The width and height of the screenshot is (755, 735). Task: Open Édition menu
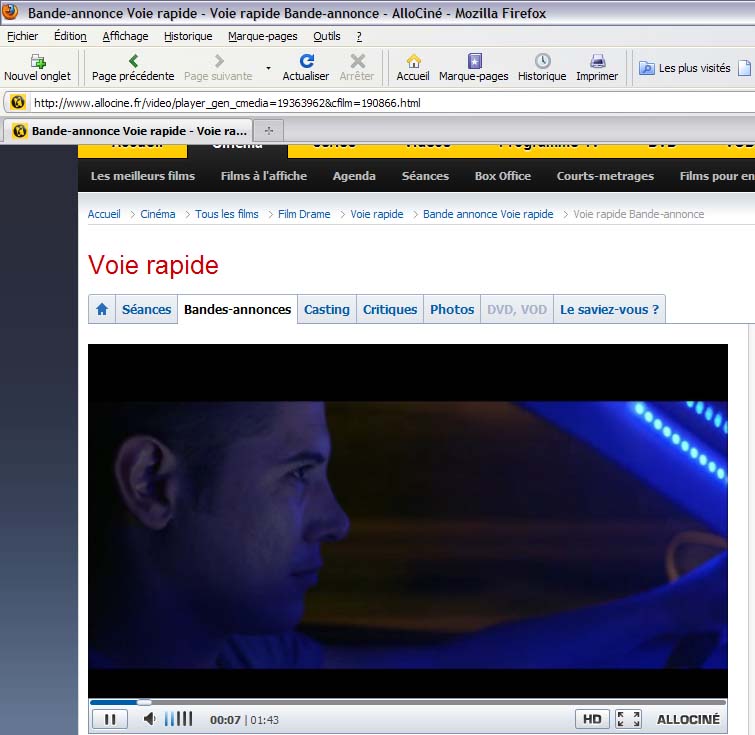point(70,36)
